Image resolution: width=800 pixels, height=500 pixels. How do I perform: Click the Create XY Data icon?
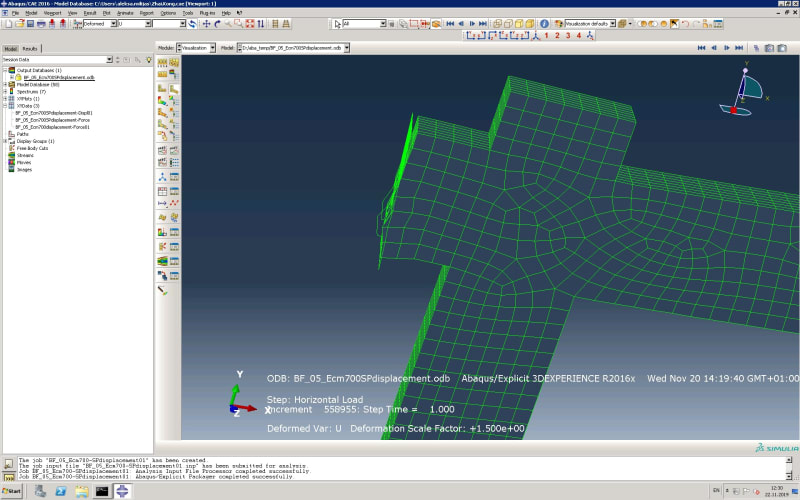pos(162,191)
